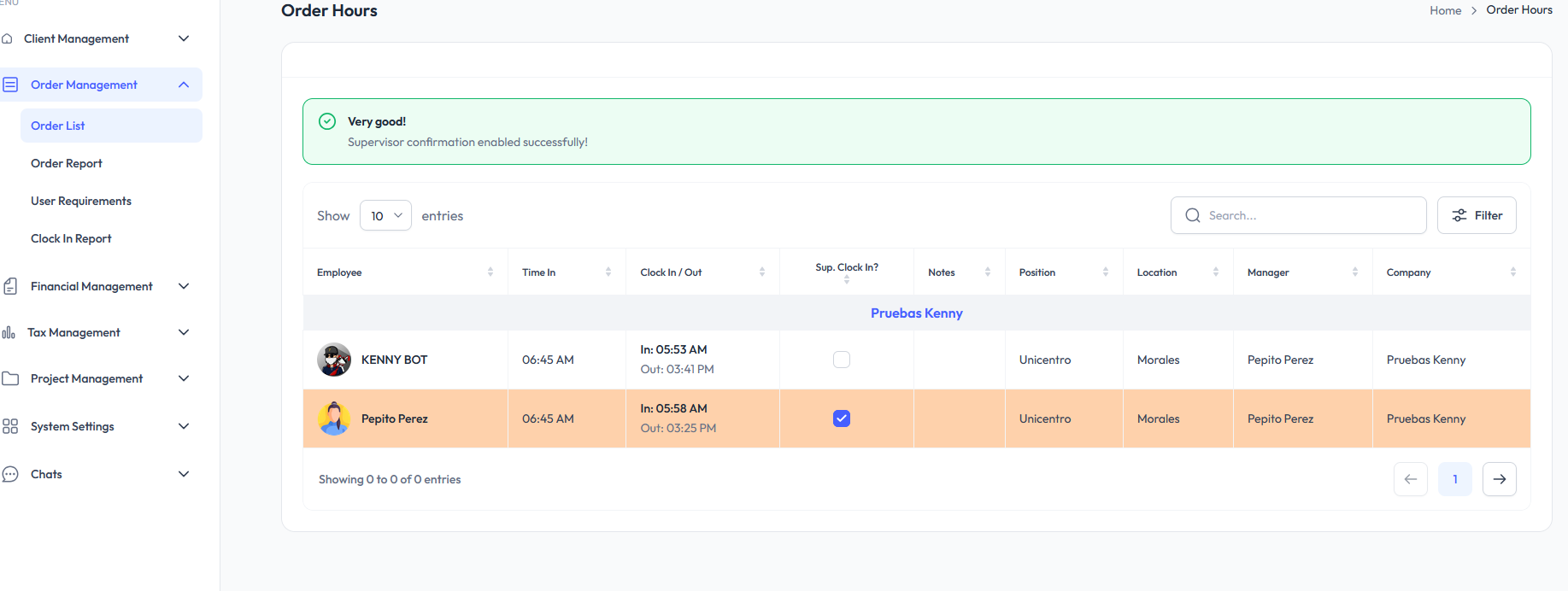Check supervisor clock-in for KENNY BOT

coord(842,360)
